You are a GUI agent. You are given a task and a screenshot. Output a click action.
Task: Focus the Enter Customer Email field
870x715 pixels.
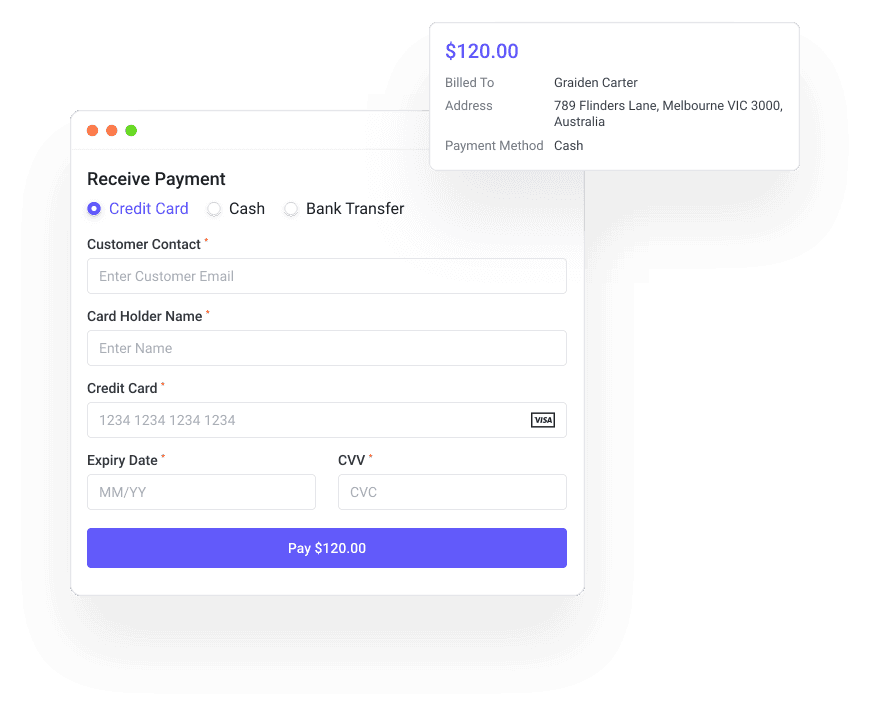point(326,276)
